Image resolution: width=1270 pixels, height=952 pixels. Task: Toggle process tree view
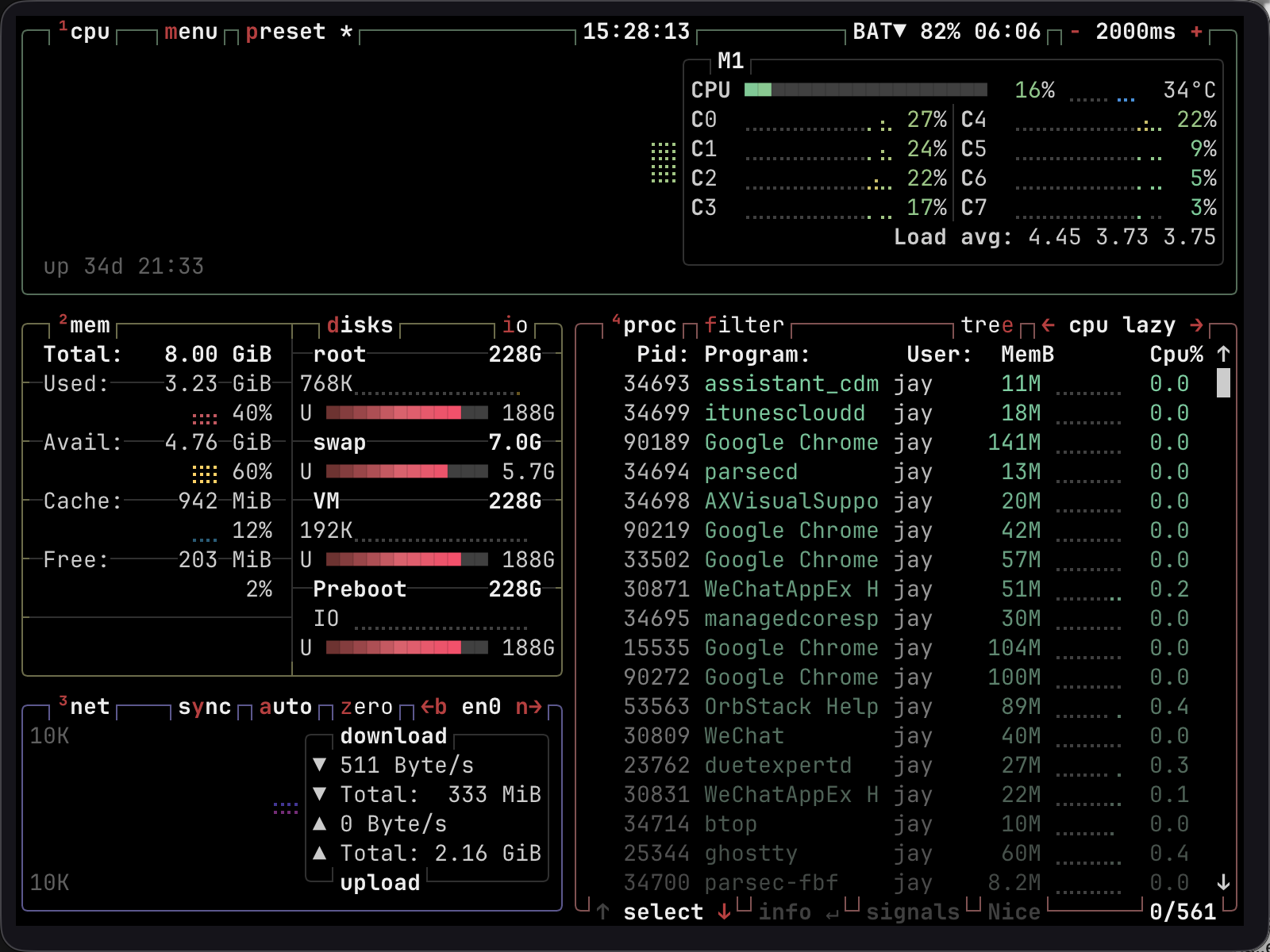(987, 325)
